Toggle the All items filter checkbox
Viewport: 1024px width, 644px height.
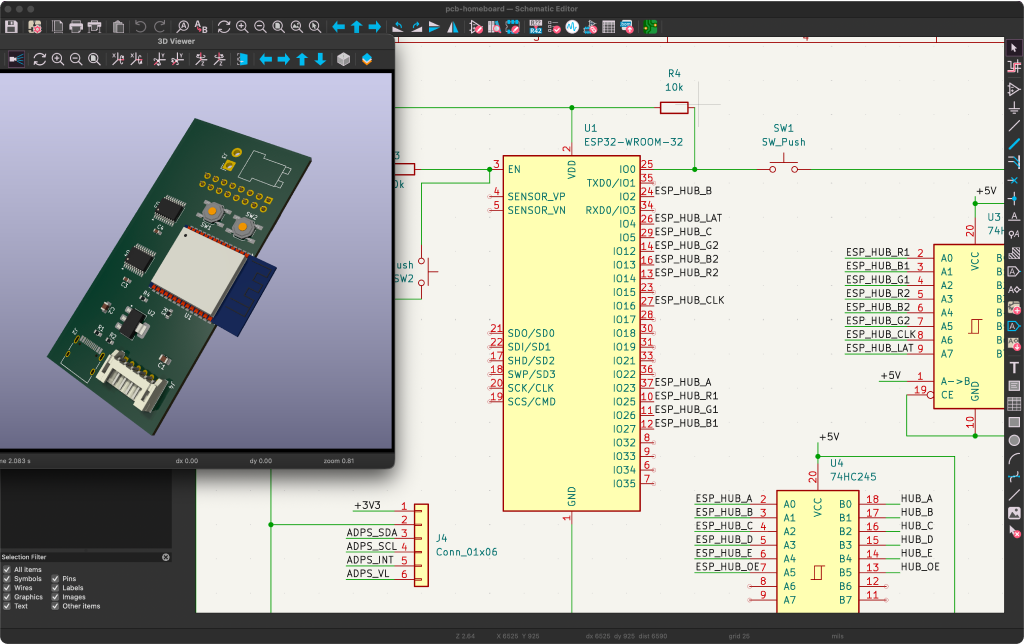(x=7, y=569)
